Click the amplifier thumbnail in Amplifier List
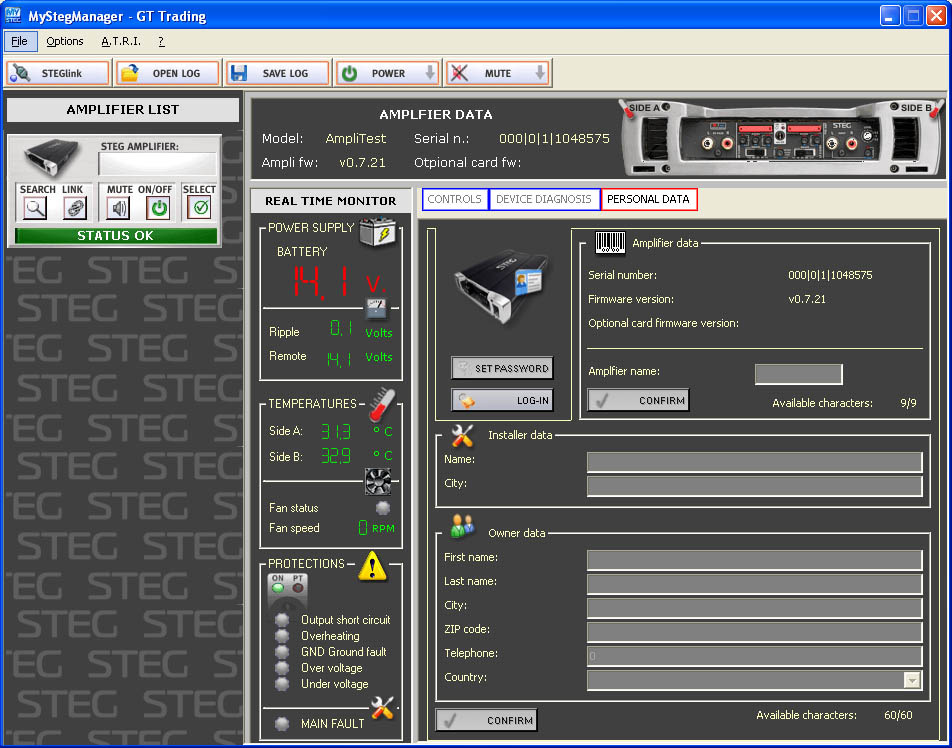The height and width of the screenshot is (748, 952). tap(52, 157)
